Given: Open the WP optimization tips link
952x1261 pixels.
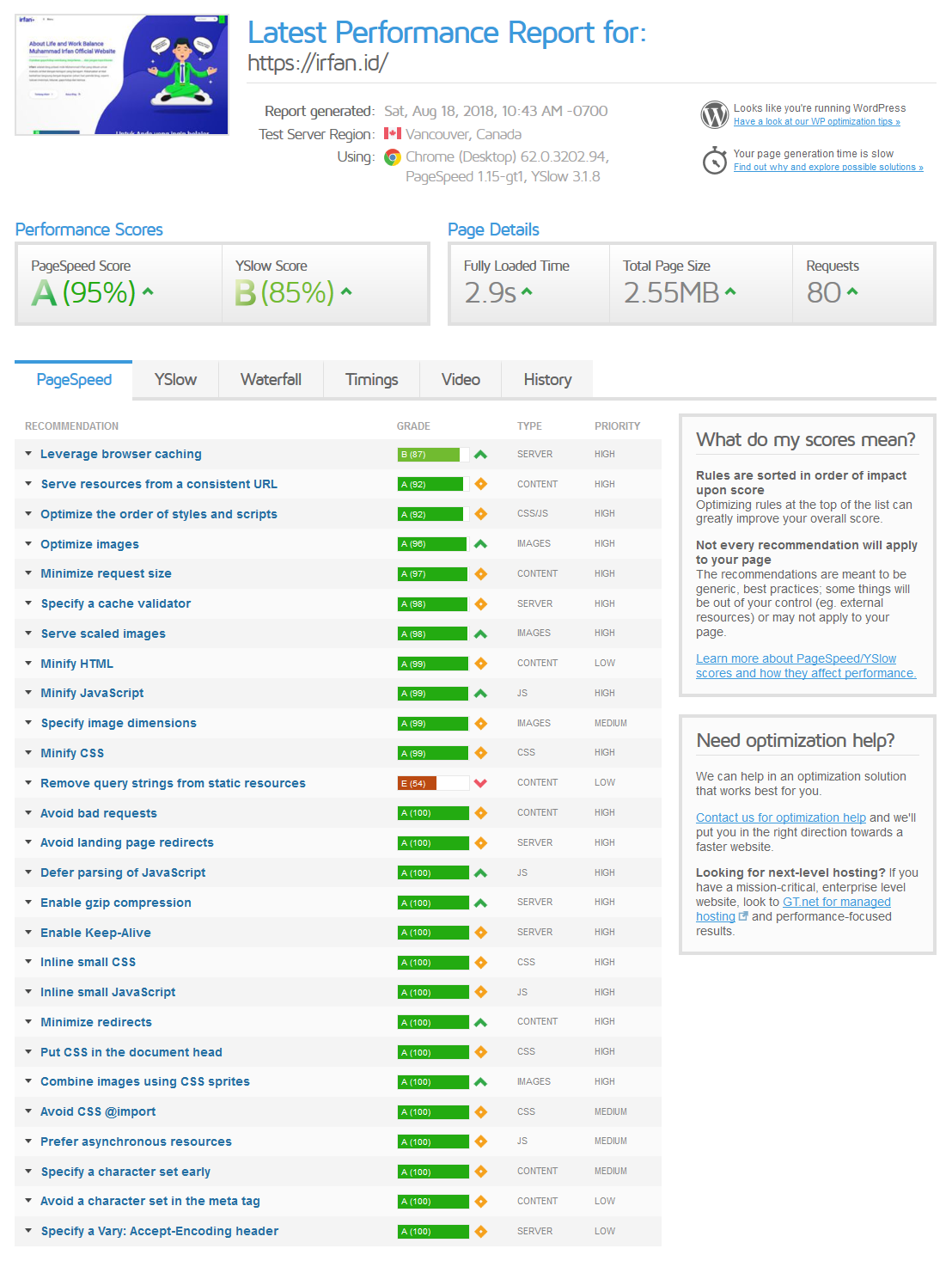Looking at the screenshot, I should point(816,122).
